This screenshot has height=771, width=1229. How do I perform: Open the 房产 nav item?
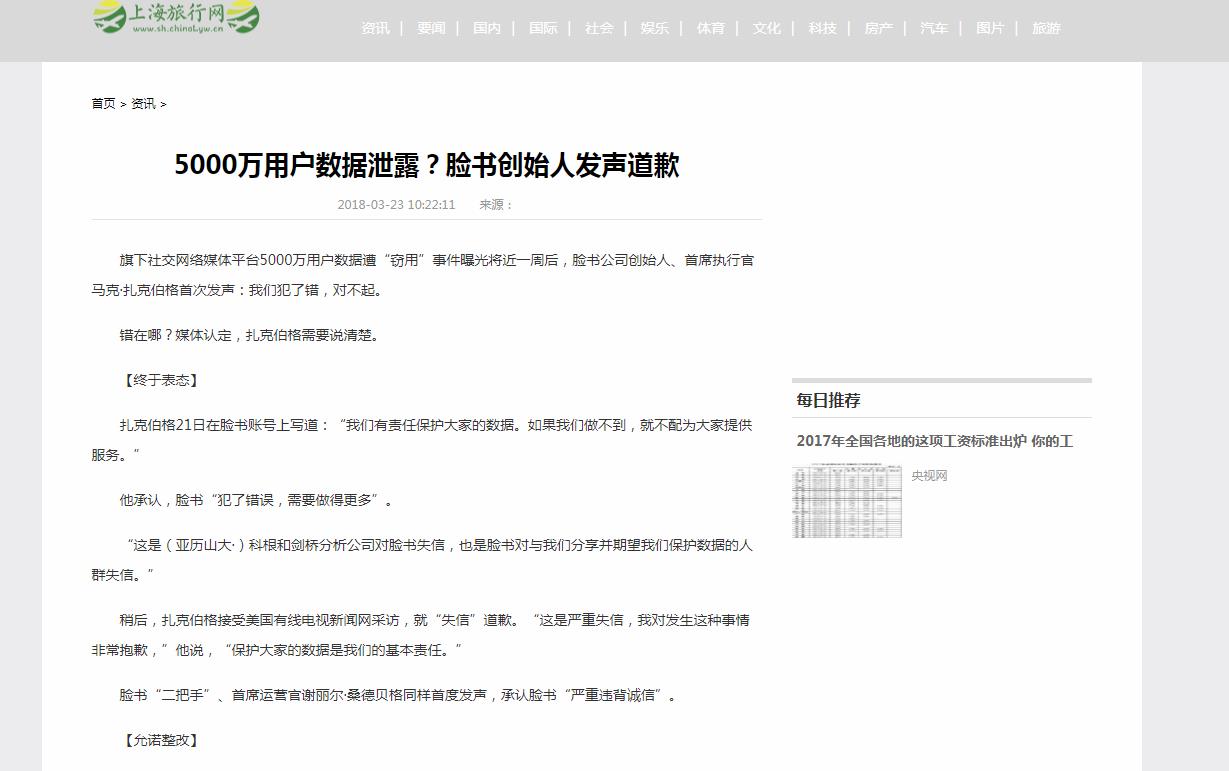pos(879,28)
